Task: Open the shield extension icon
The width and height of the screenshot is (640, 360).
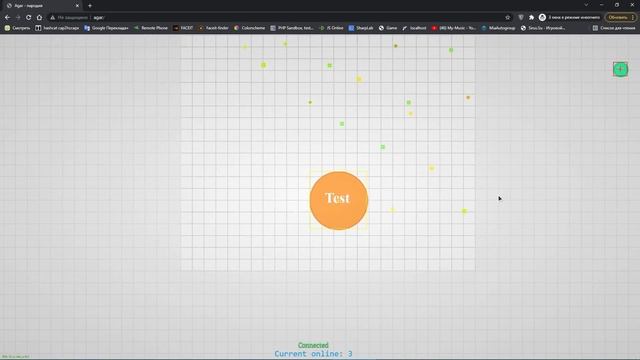Action: [x=521, y=18]
